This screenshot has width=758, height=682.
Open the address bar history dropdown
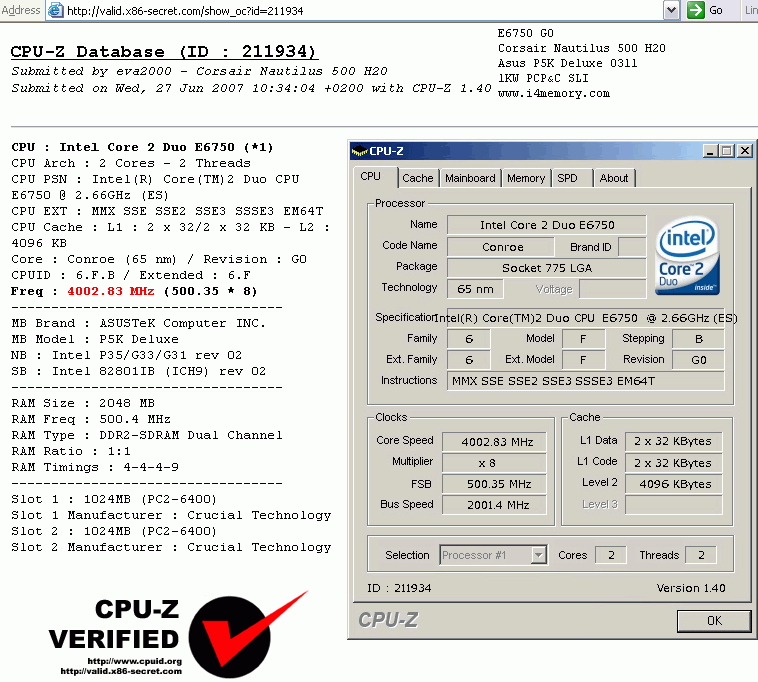671,10
